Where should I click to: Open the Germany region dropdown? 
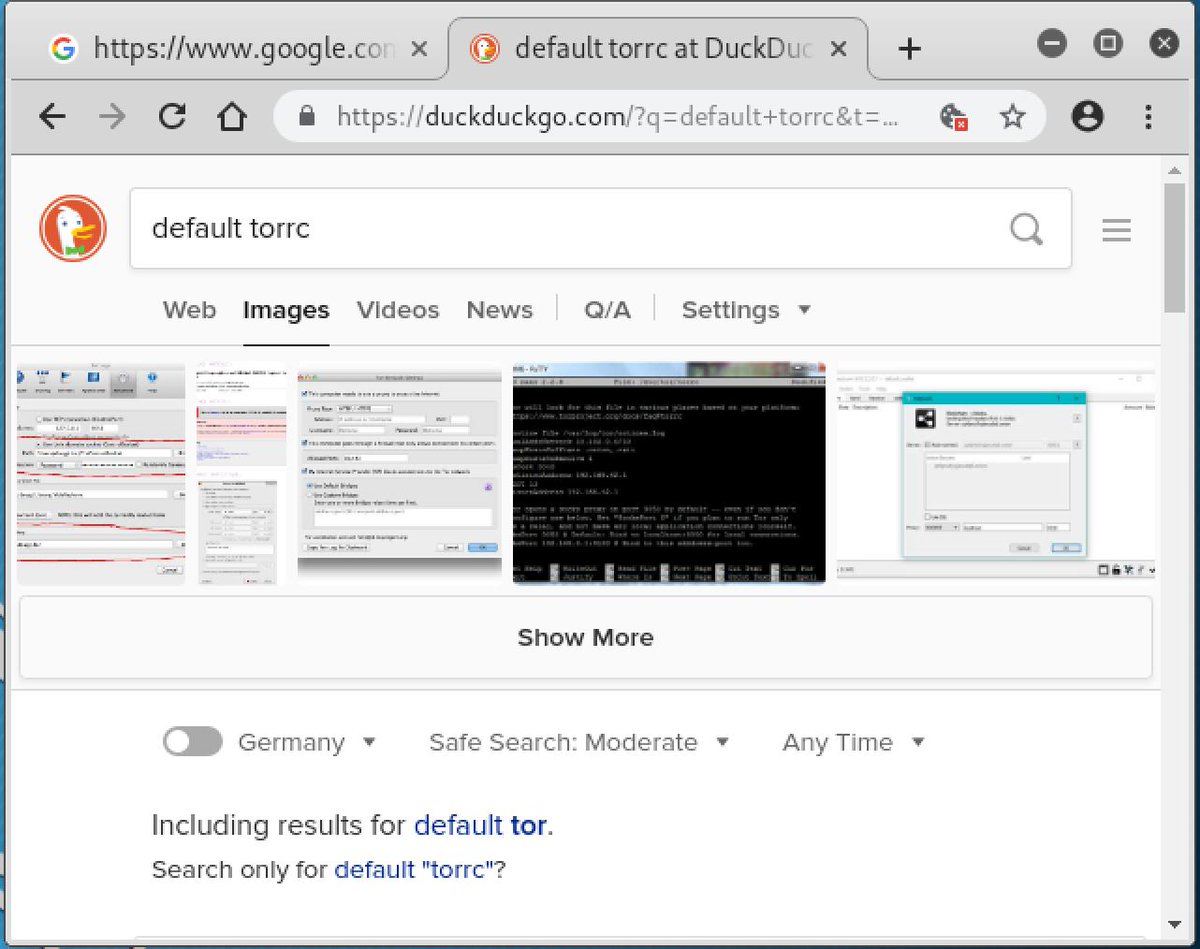tap(306, 742)
